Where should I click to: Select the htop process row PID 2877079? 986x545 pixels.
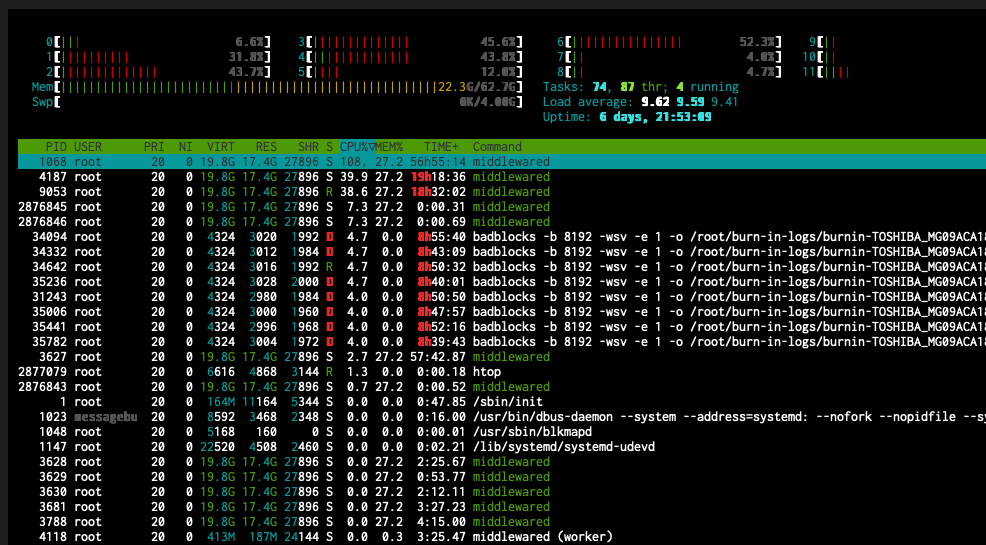tap(502, 372)
